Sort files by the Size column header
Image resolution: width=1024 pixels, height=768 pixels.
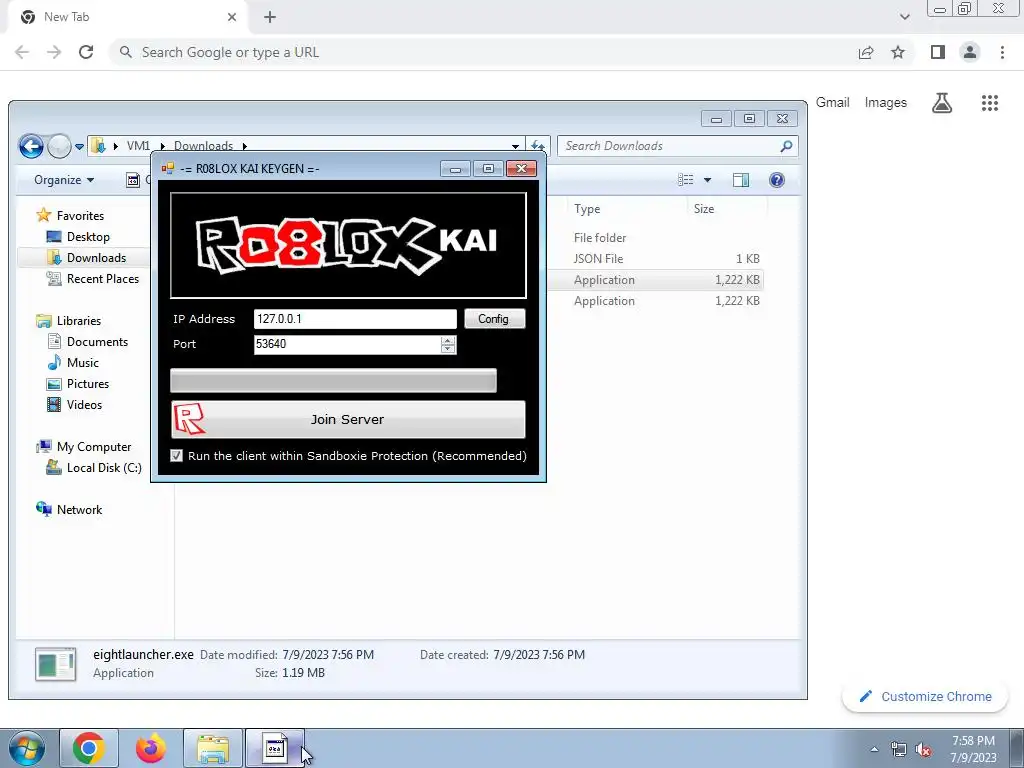coord(704,209)
